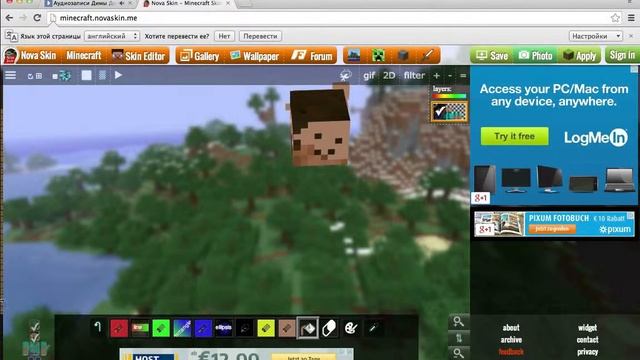Click the layers rainbow color bar
Image resolution: width=640 pixels, height=360 pixels.
[x=449, y=96]
